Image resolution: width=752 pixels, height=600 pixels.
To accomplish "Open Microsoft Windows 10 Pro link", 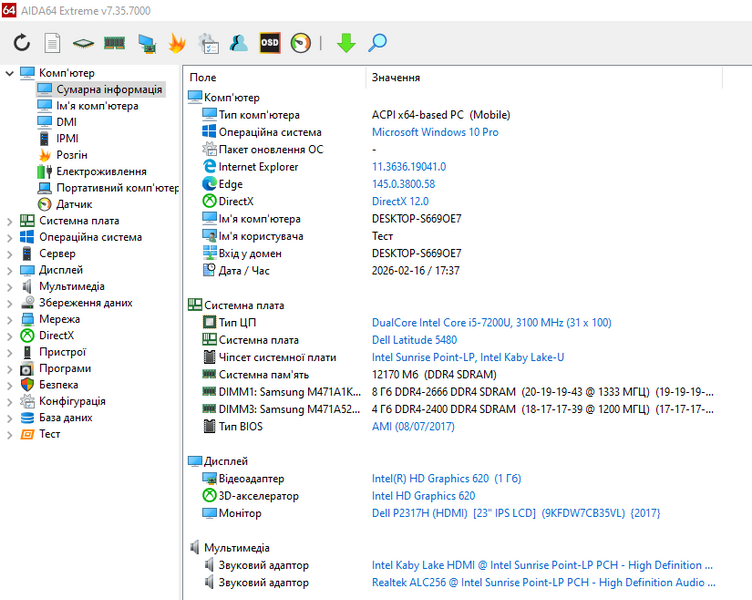I will point(435,132).
